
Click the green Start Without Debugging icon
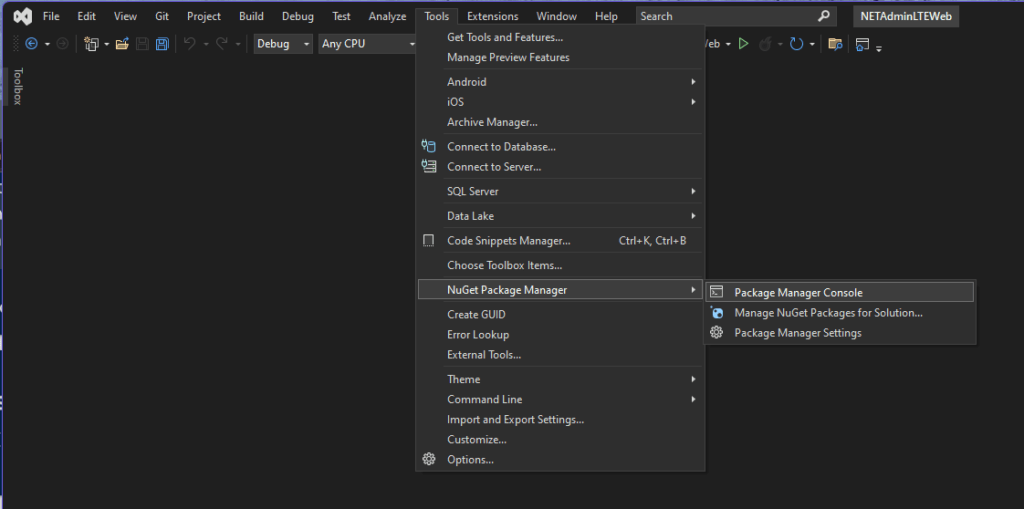click(743, 44)
